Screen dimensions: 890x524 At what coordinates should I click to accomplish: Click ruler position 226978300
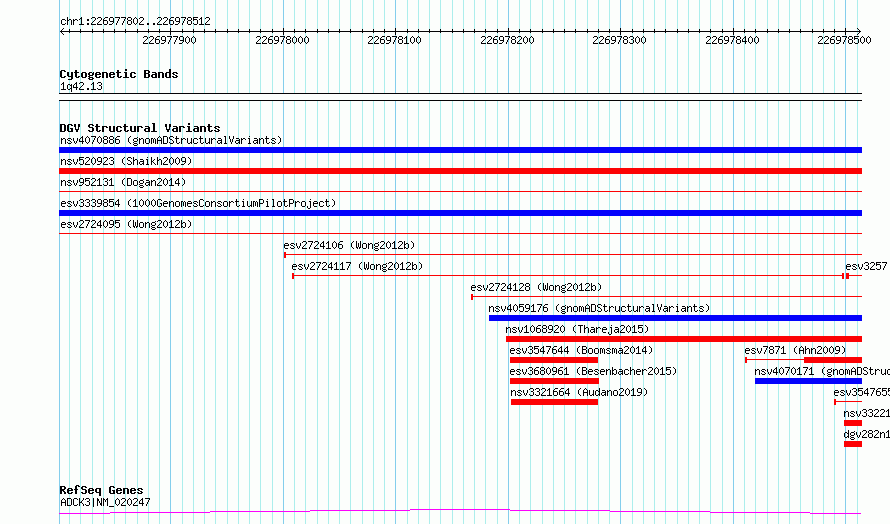click(x=619, y=40)
